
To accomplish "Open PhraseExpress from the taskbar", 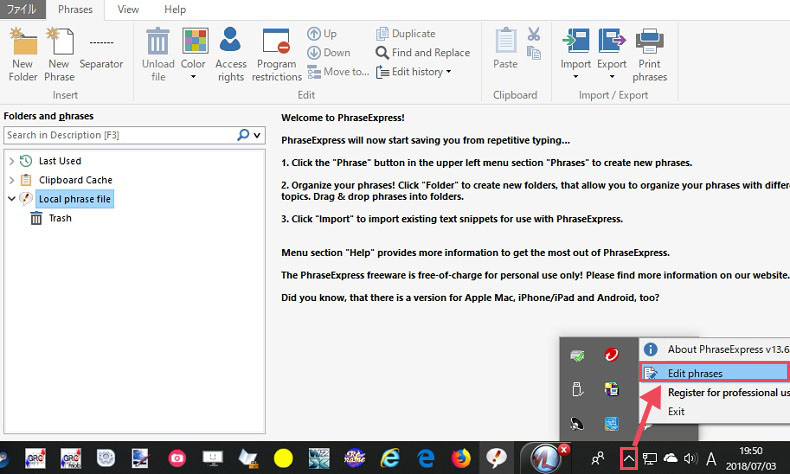I will coord(496,458).
